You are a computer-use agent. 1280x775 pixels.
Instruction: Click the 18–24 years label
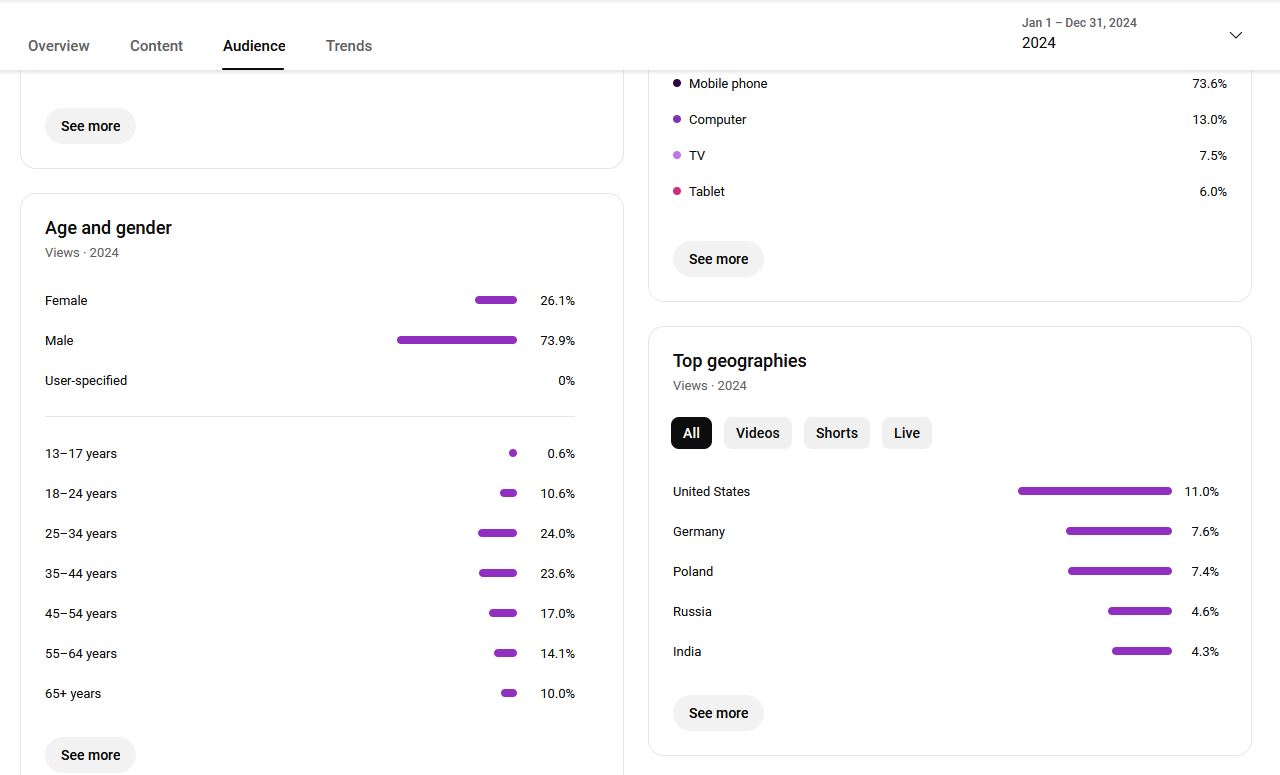click(x=81, y=494)
